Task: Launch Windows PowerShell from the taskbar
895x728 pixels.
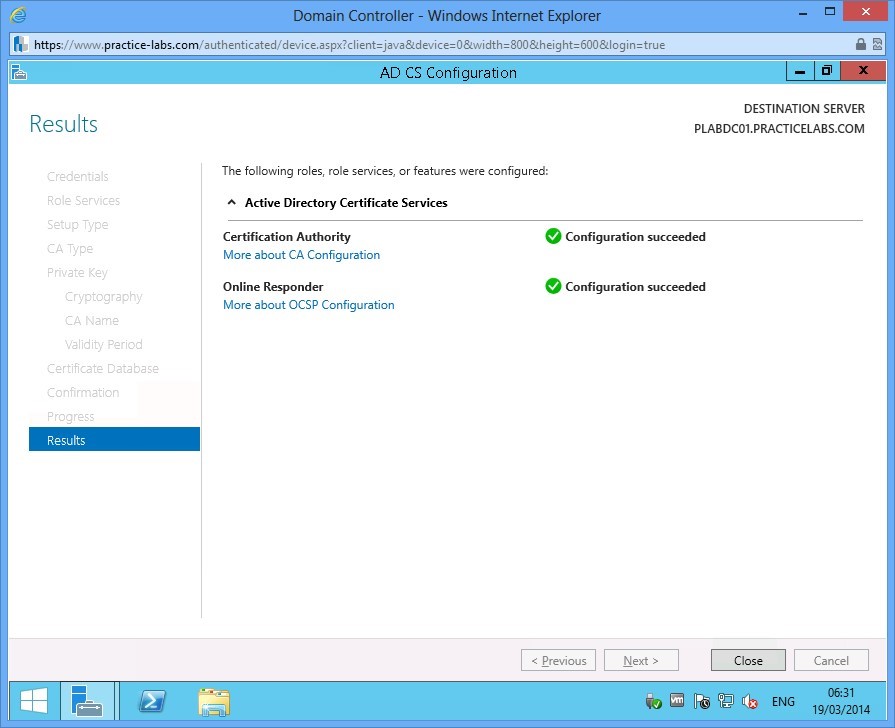Action: (151, 701)
